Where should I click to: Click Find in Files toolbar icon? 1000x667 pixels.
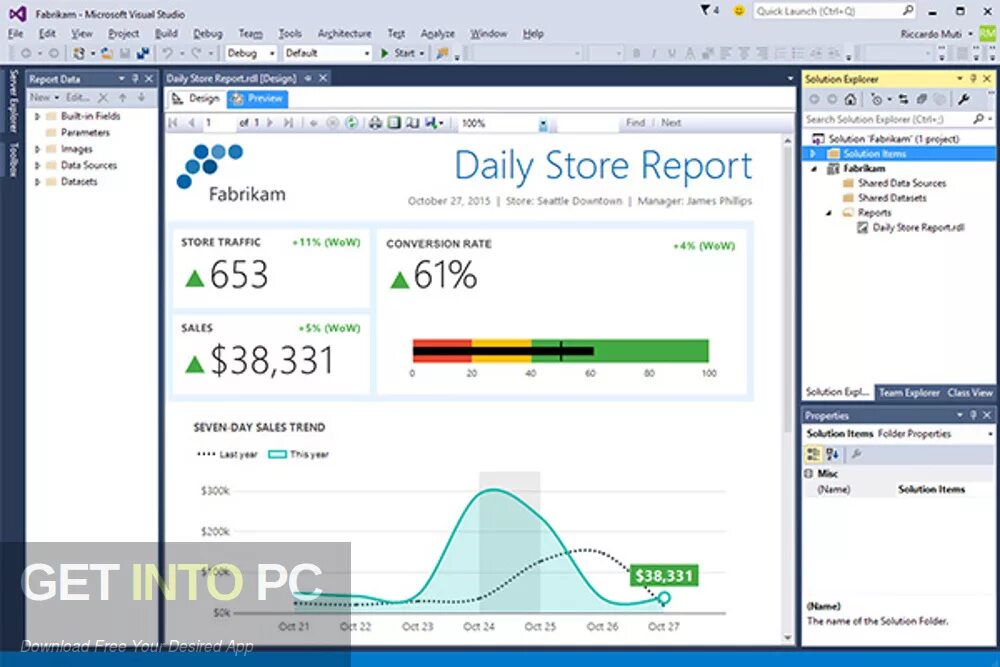coord(442,54)
